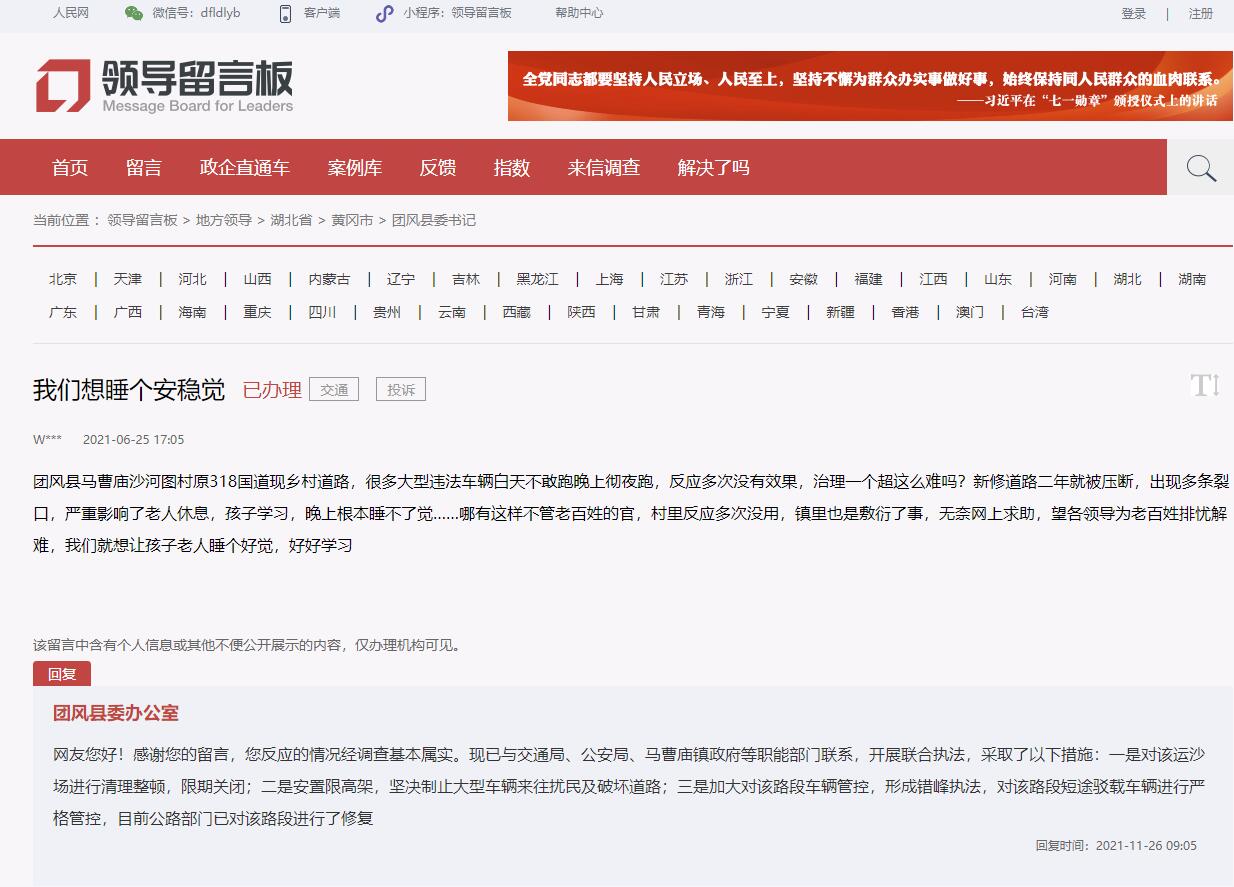Viewport: 1234px width, 887px height.
Task: Click 黄冈市 breadcrumb link
Action: [x=352, y=220]
